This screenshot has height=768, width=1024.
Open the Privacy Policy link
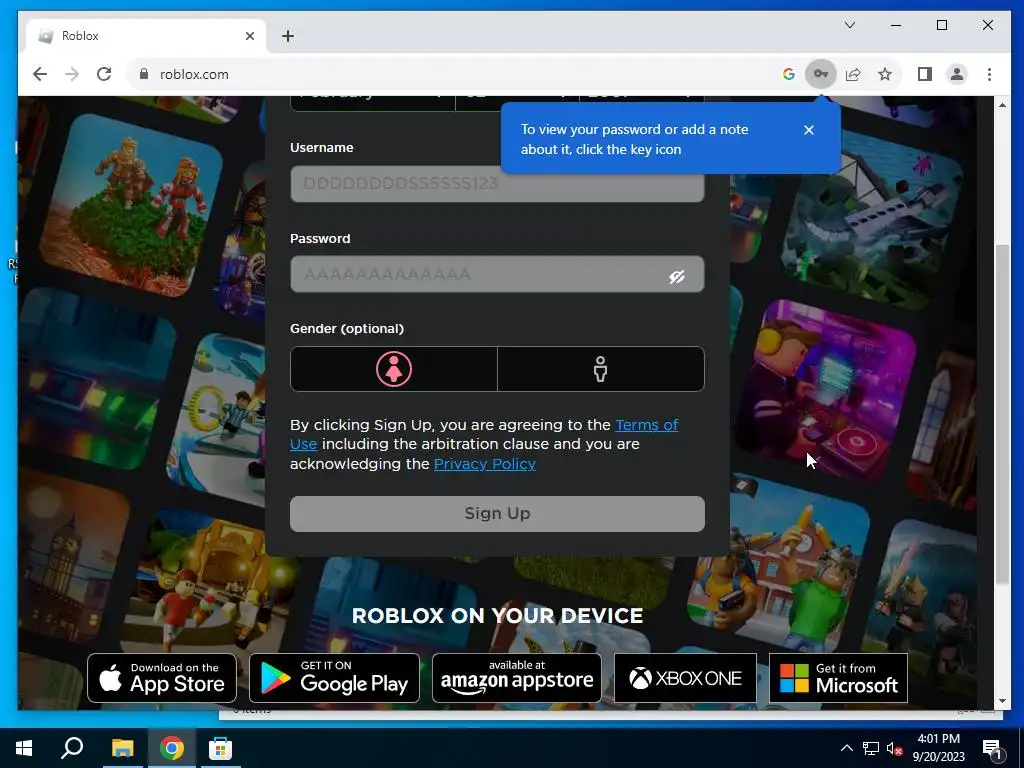[485, 464]
